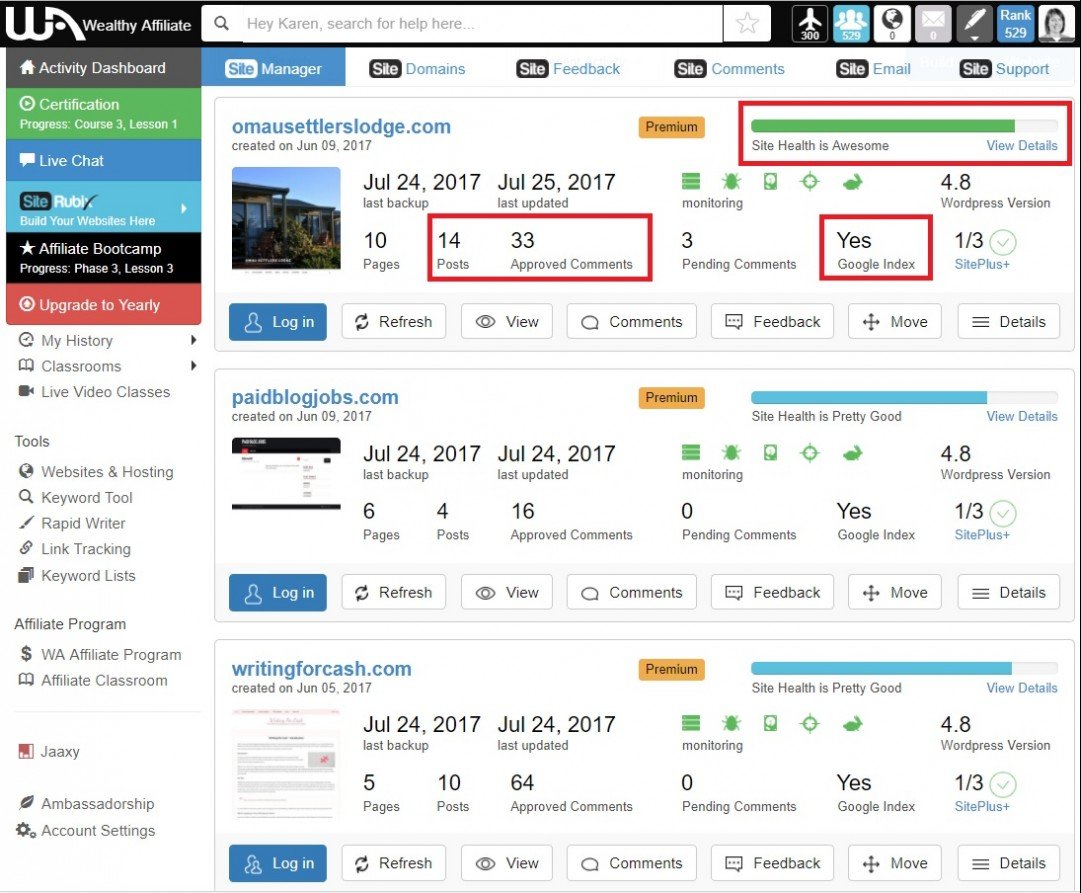Switch to Site Support tab
1081x893 pixels.
pyautogui.click(x=1004, y=69)
